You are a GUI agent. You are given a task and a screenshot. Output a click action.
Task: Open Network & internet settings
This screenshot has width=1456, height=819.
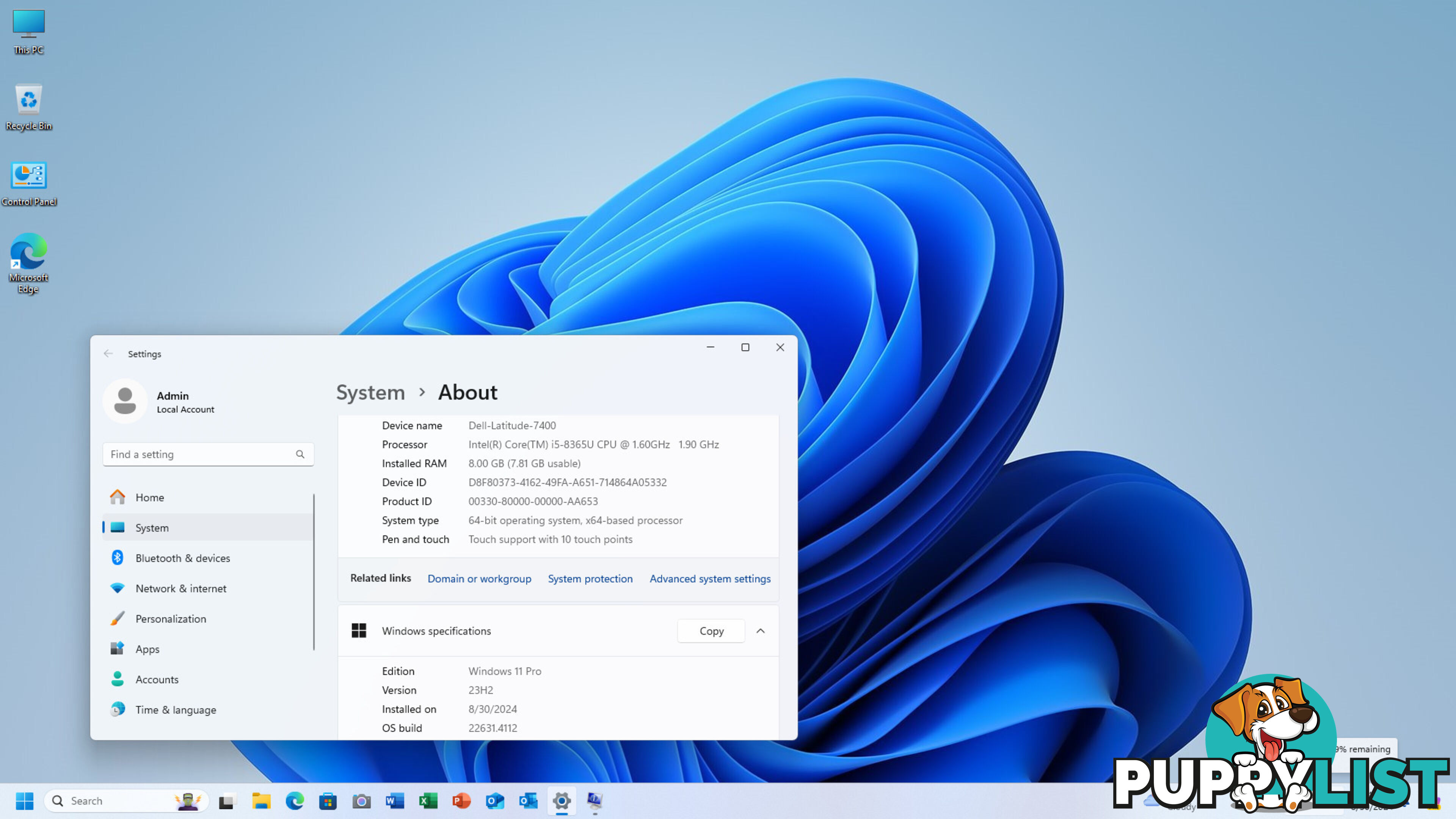pyautogui.click(x=208, y=588)
